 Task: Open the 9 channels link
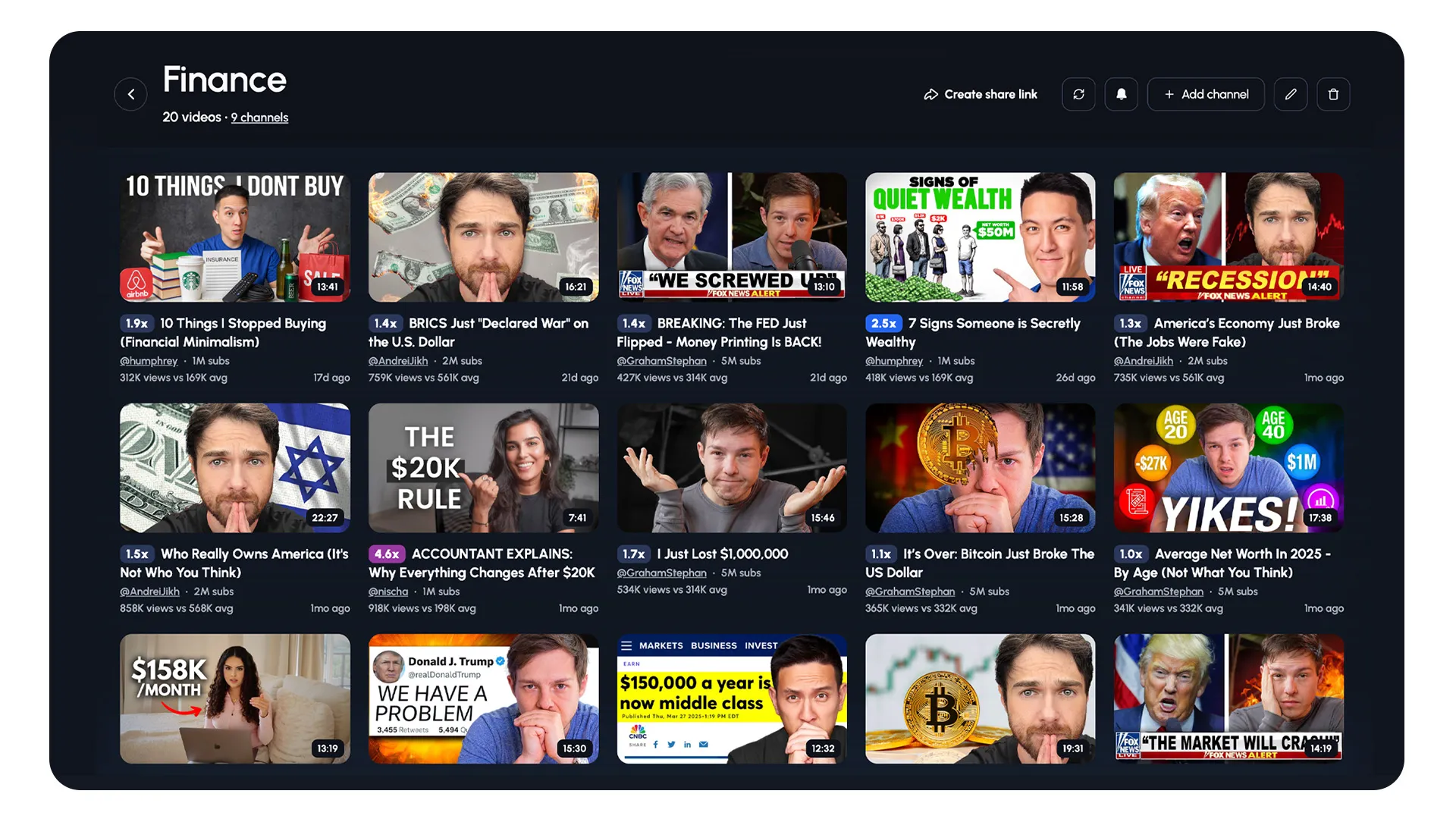259,118
